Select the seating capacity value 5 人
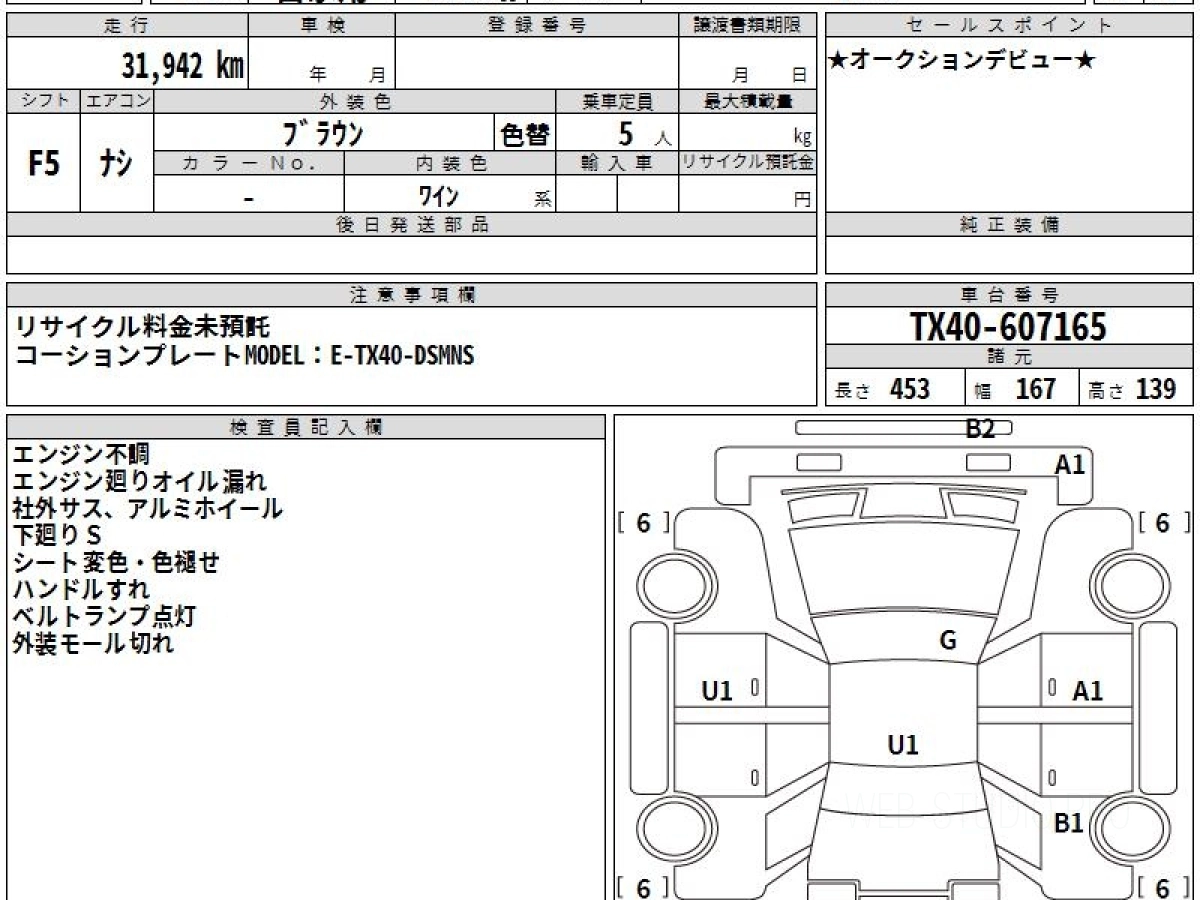 [645, 134]
